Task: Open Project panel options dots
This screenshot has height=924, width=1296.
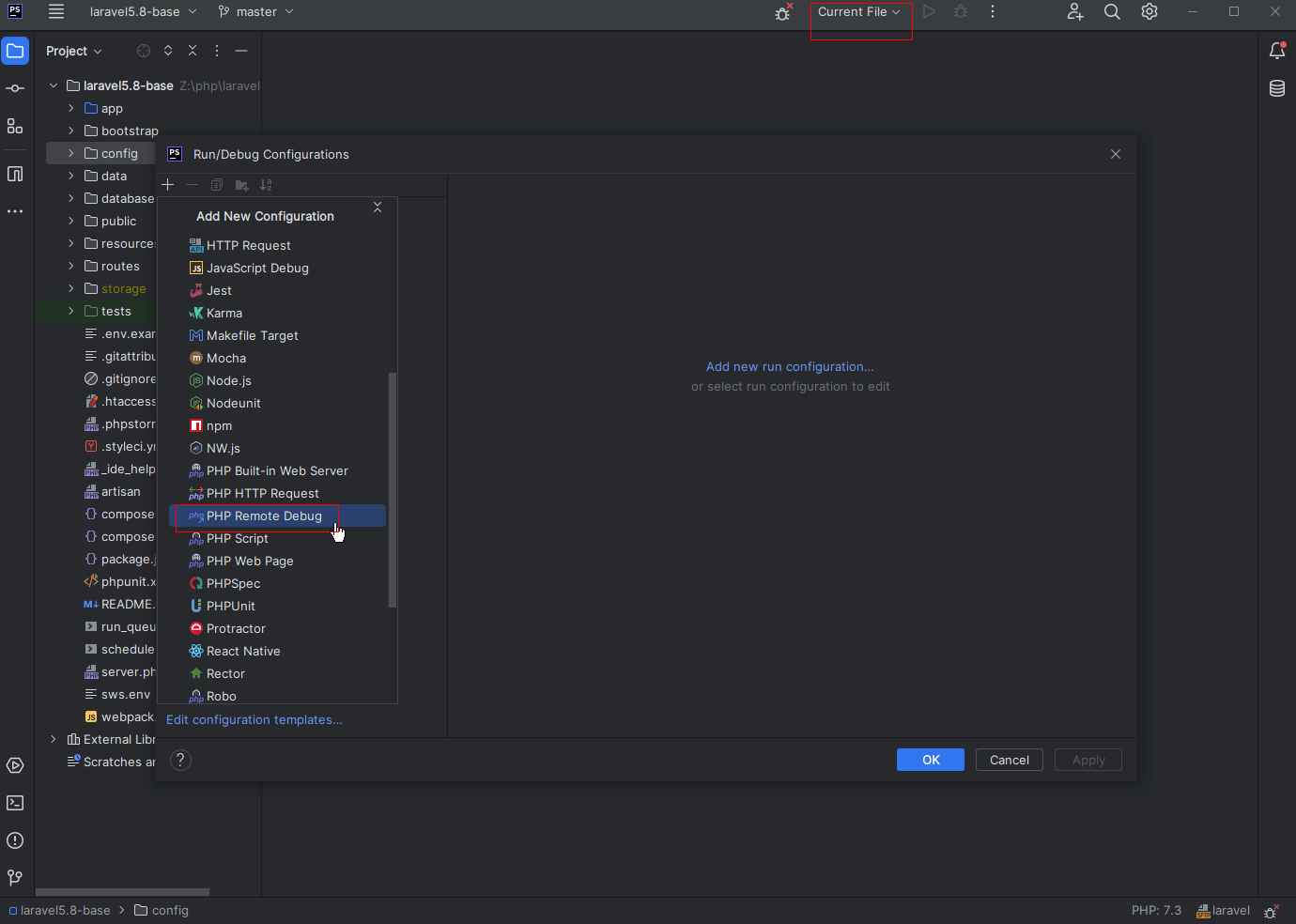Action: pos(217,51)
